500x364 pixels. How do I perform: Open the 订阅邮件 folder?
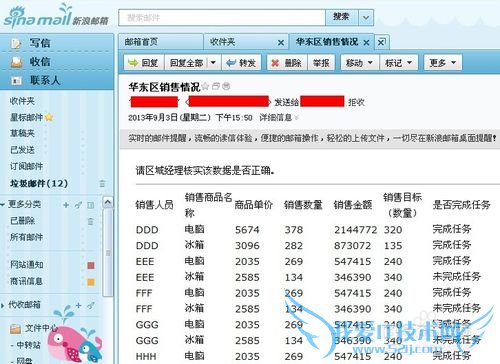click(26, 166)
